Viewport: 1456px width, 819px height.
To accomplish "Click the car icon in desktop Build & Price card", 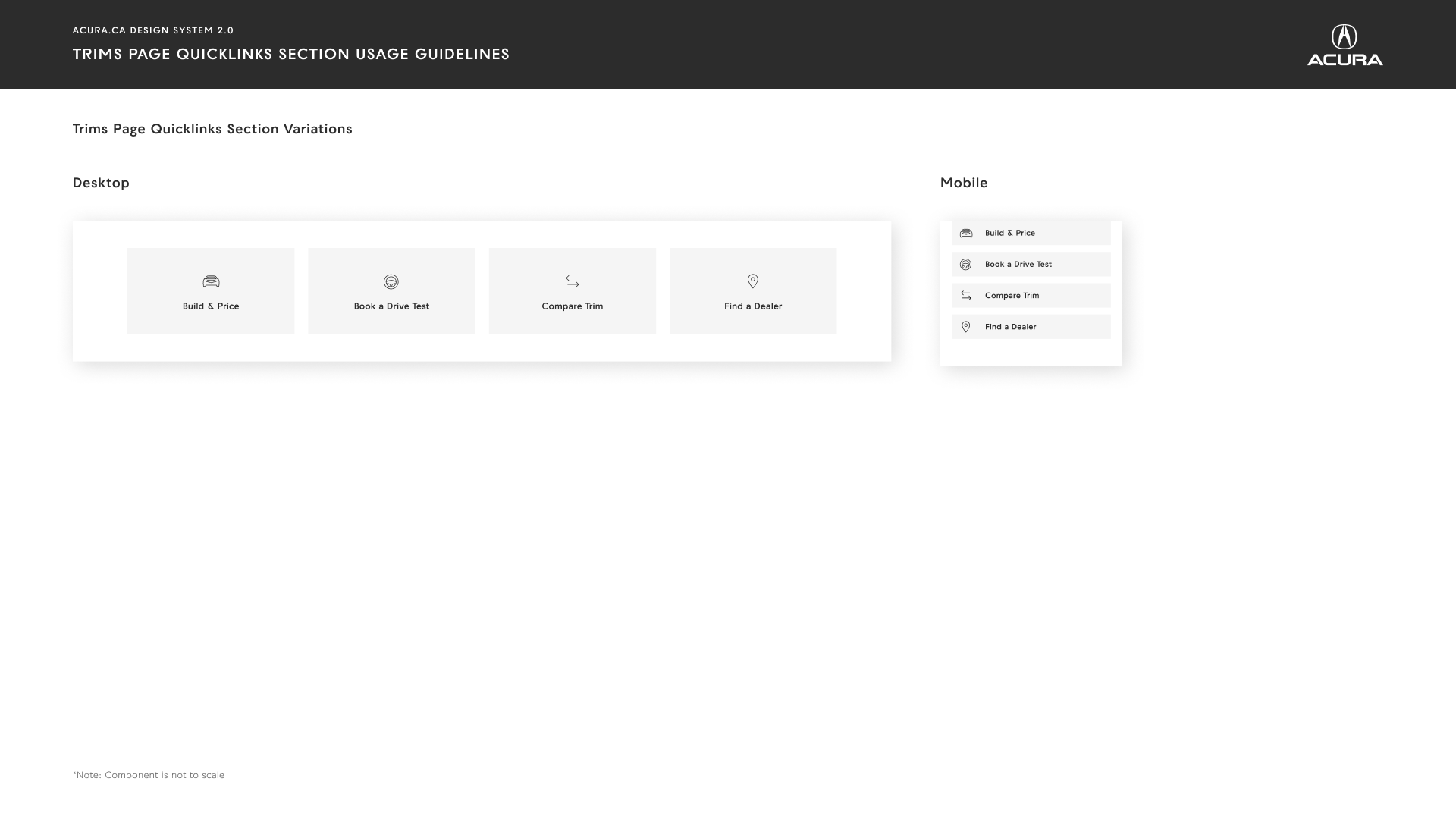I will coord(211,281).
